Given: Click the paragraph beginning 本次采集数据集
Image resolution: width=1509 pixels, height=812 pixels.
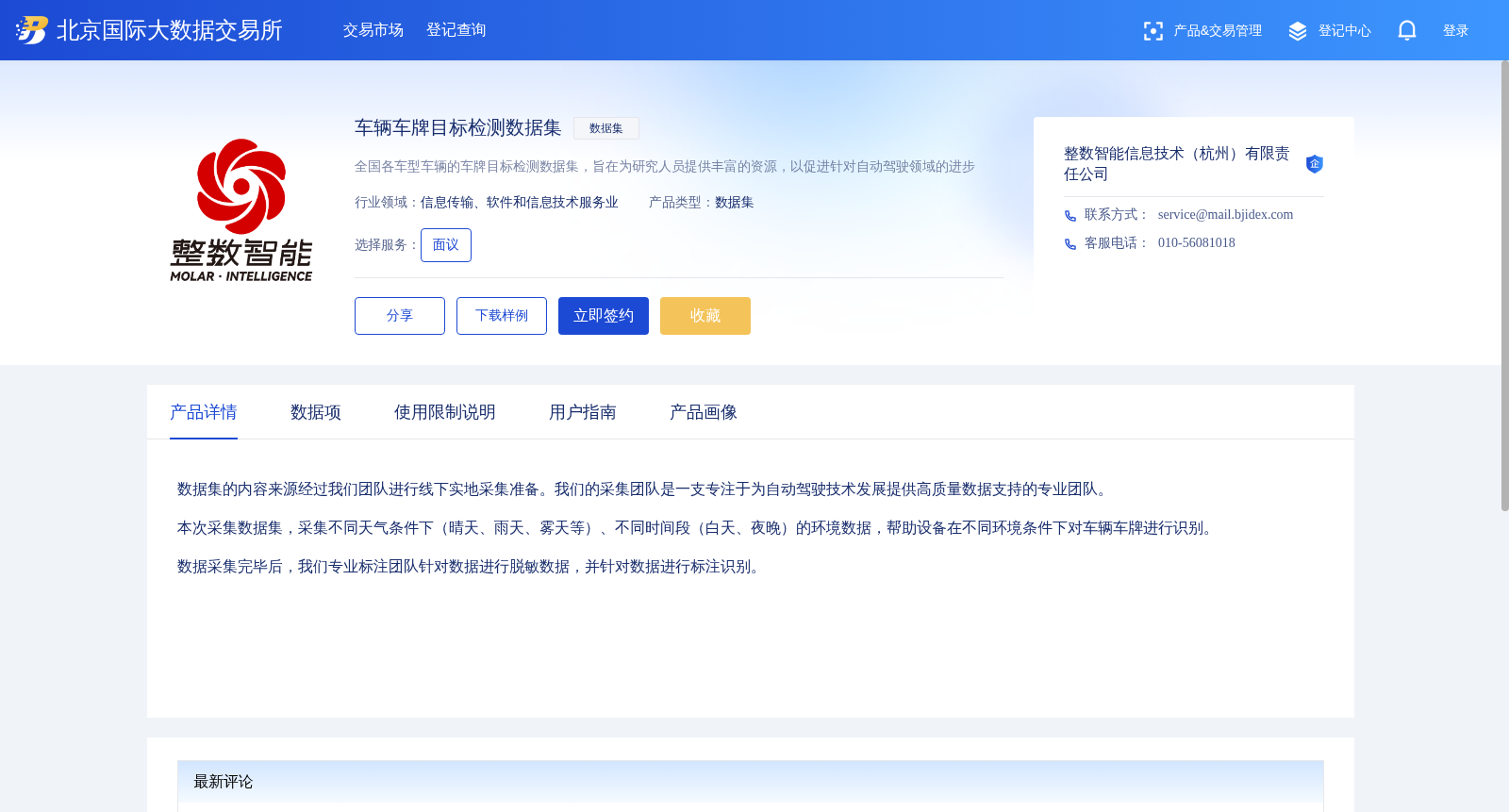Looking at the screenshot, I should click(698, 528).
